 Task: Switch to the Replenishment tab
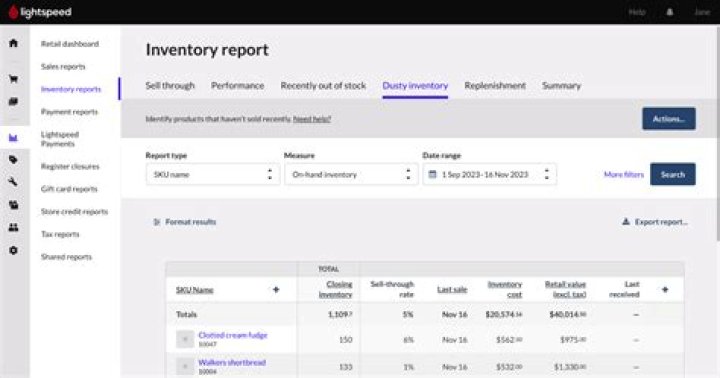pyautogui.click(x=495, y=86)
